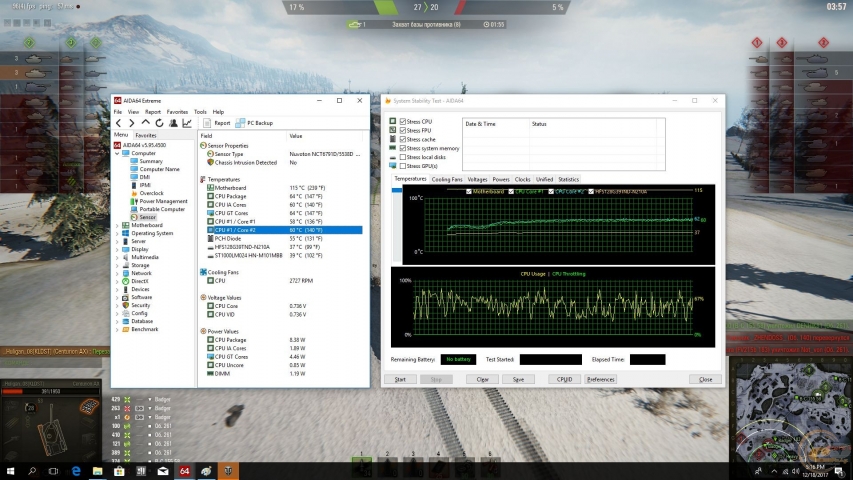The width and height of the screenshot is (853, 480).
Task: Go forward with AIDA64 toolbar right arrow
Action: [x=131, y=124]
